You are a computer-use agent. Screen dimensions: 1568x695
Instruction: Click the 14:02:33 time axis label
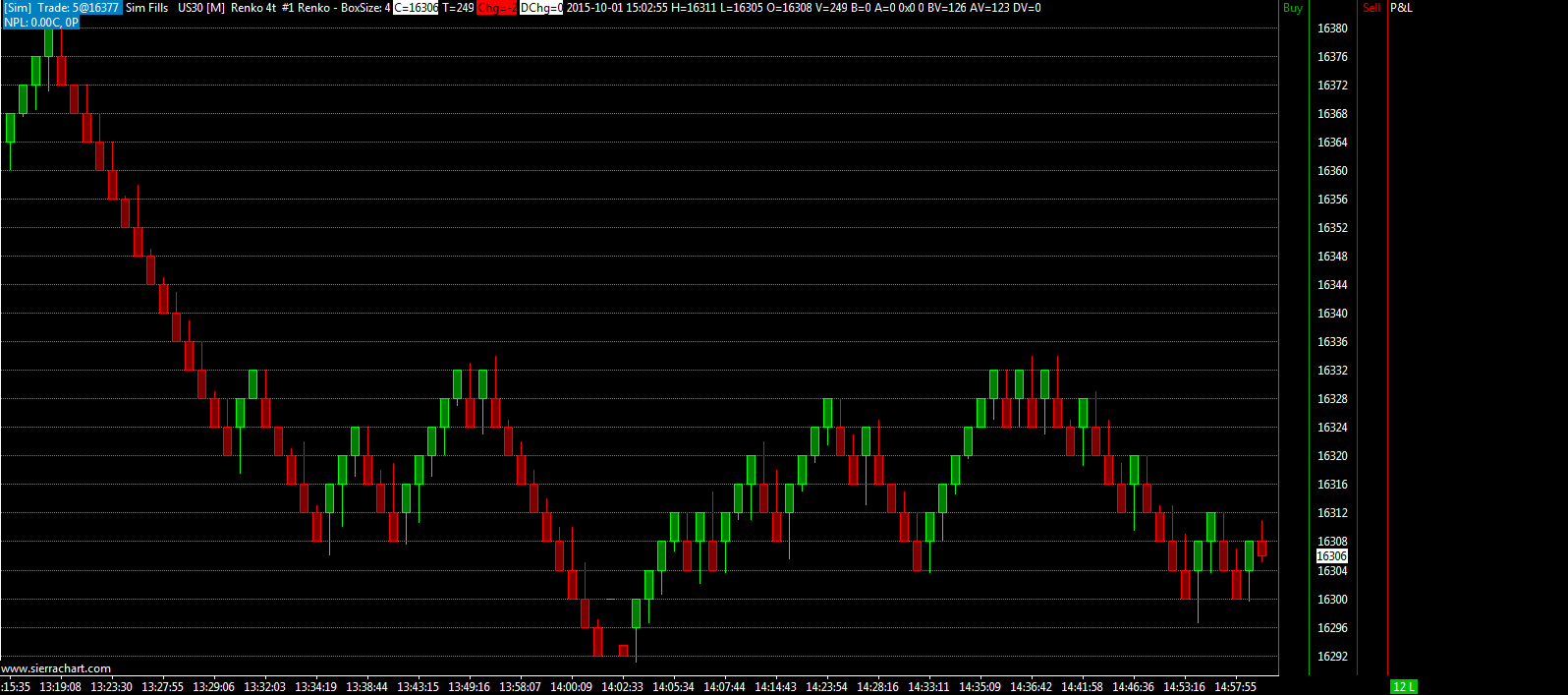pyautogui.click(x=622, y=687)
